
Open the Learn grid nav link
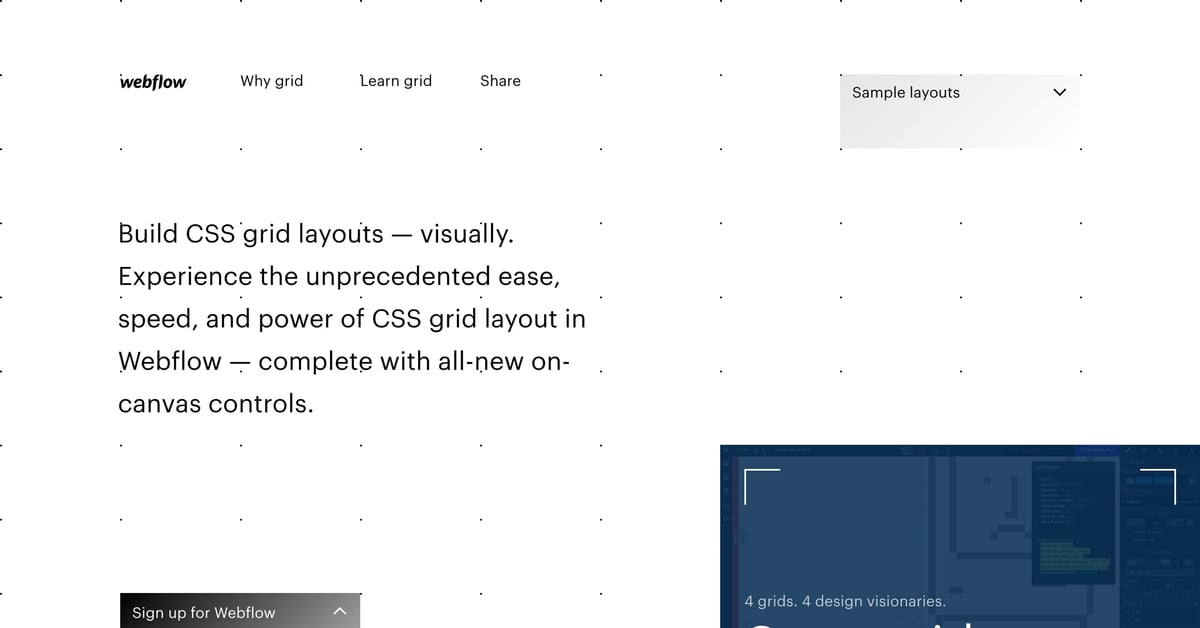[396, 81]
